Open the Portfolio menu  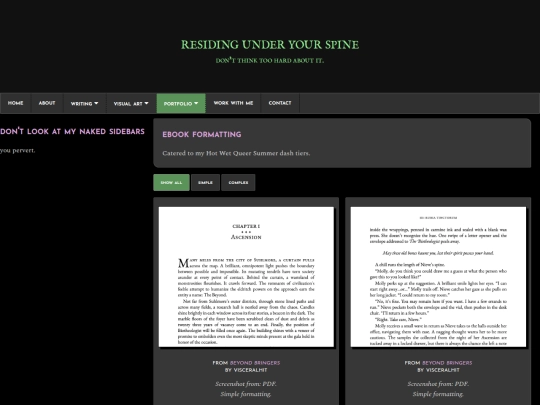coord(181,103)
